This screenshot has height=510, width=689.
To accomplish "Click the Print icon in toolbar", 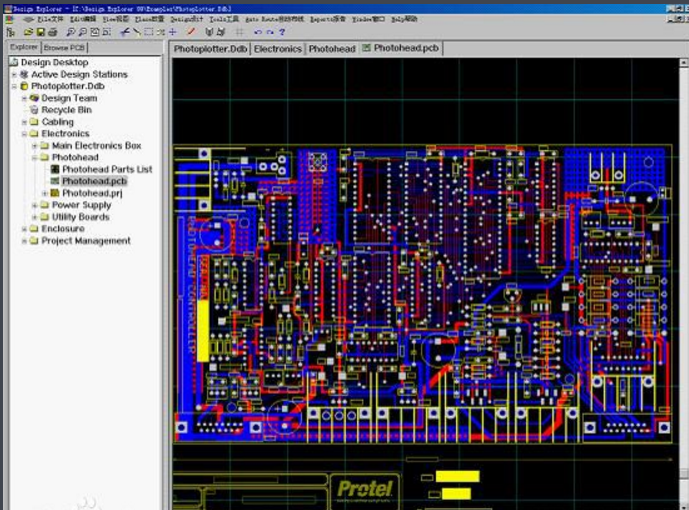I will coord(53,32).
